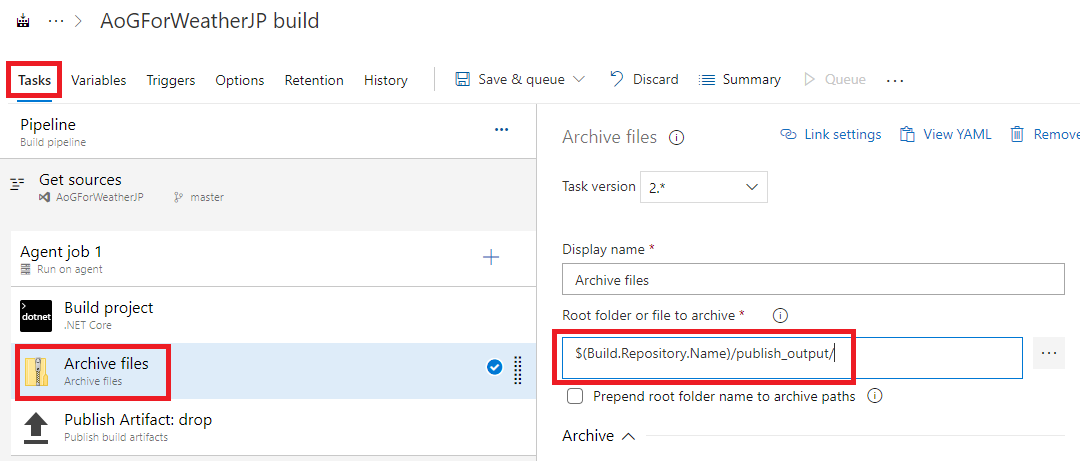
Task: Switch to the Variables tab
Action: pyautogui.click(x=98, y=80)
